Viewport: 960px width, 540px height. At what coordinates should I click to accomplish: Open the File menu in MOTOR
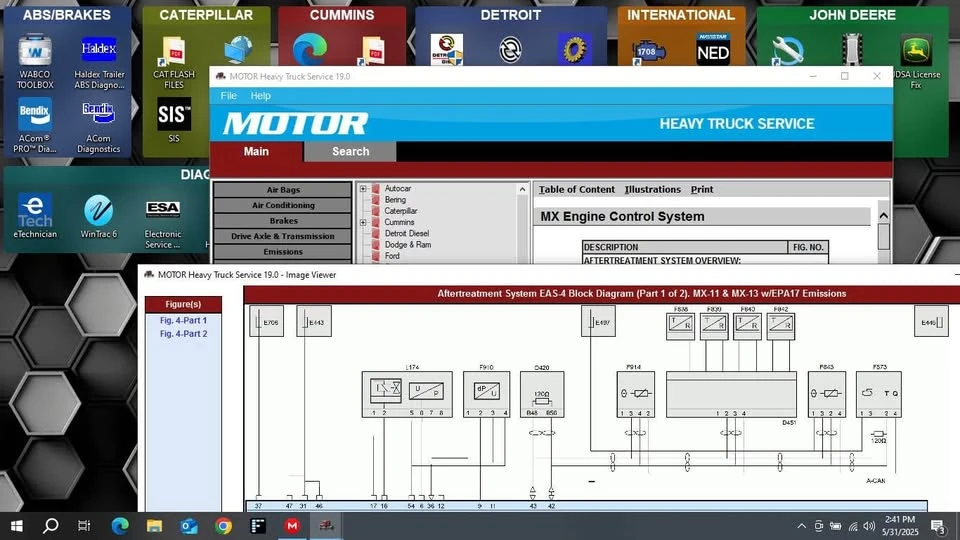(x=228, y=96)
